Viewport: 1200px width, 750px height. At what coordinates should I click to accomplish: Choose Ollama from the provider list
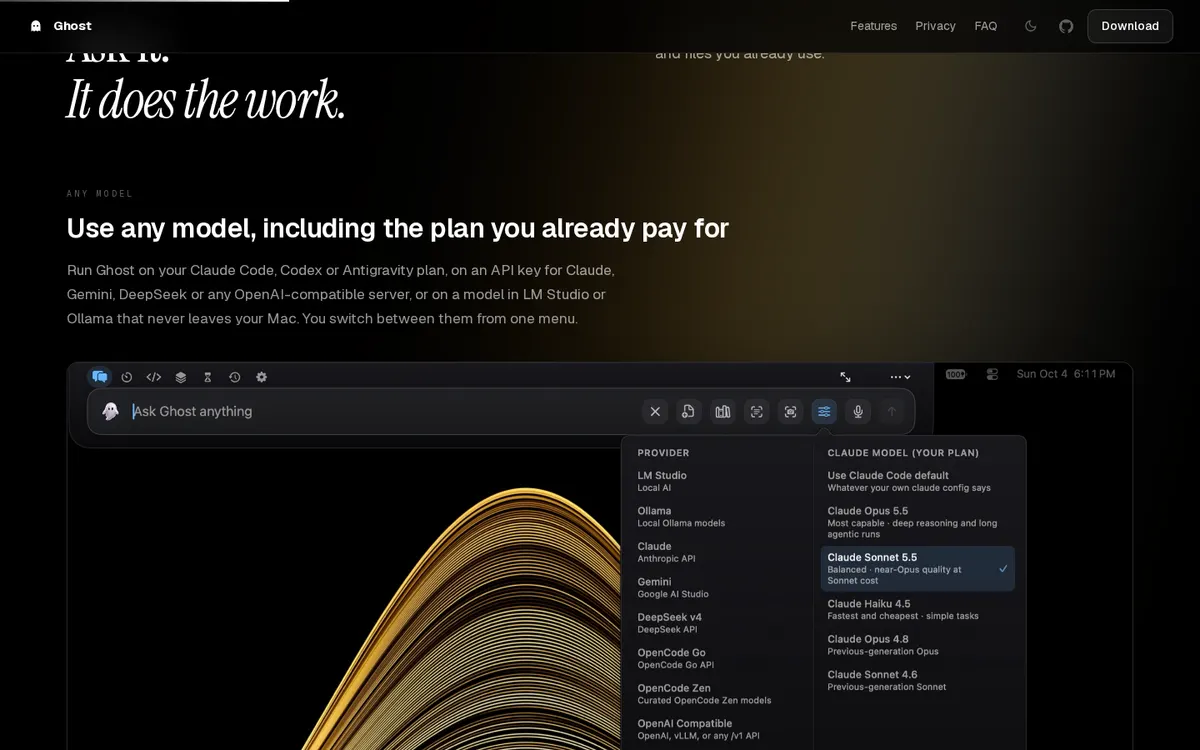(x=717, y=517)
